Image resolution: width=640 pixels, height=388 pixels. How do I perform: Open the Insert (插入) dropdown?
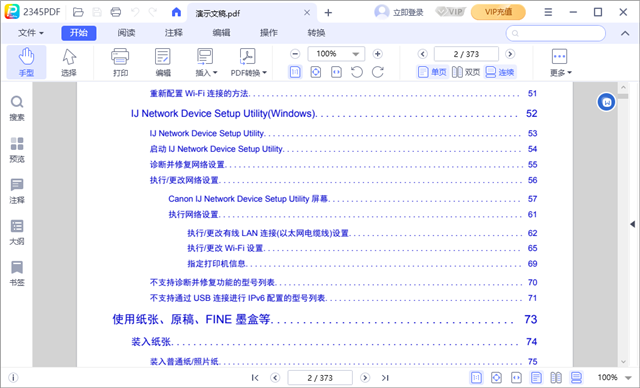click(x=206, y=62)
